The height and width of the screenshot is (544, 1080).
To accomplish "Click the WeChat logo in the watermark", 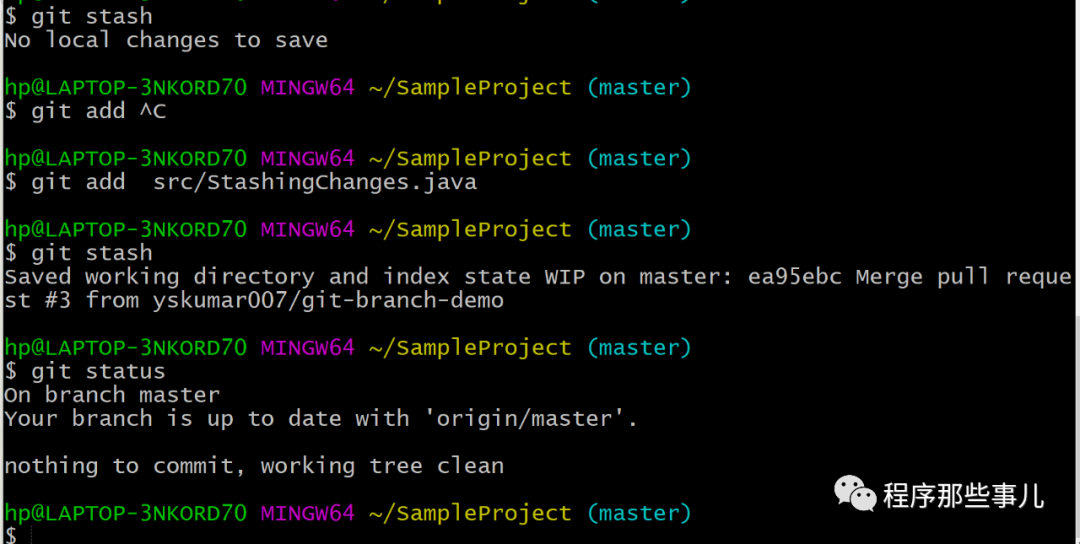I will (855, 492).
